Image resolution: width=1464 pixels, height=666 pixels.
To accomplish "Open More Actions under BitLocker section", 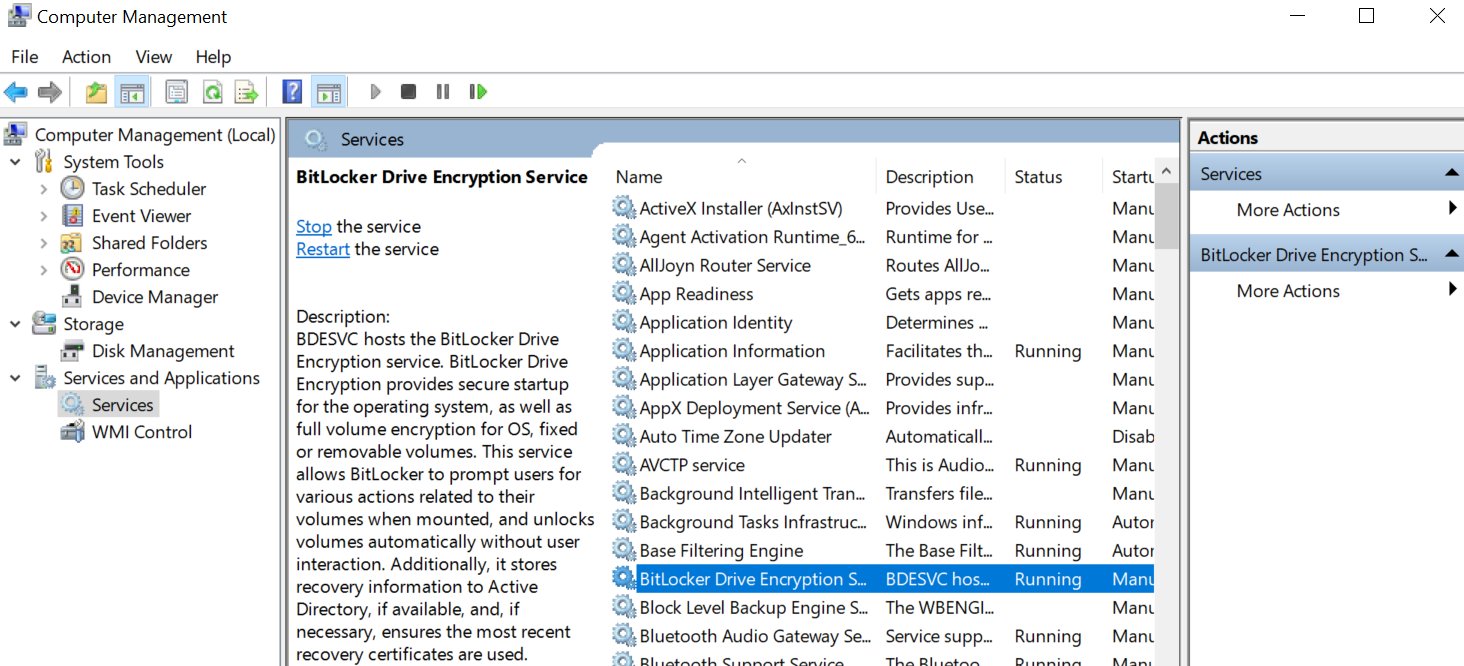I will point(1288,291).
